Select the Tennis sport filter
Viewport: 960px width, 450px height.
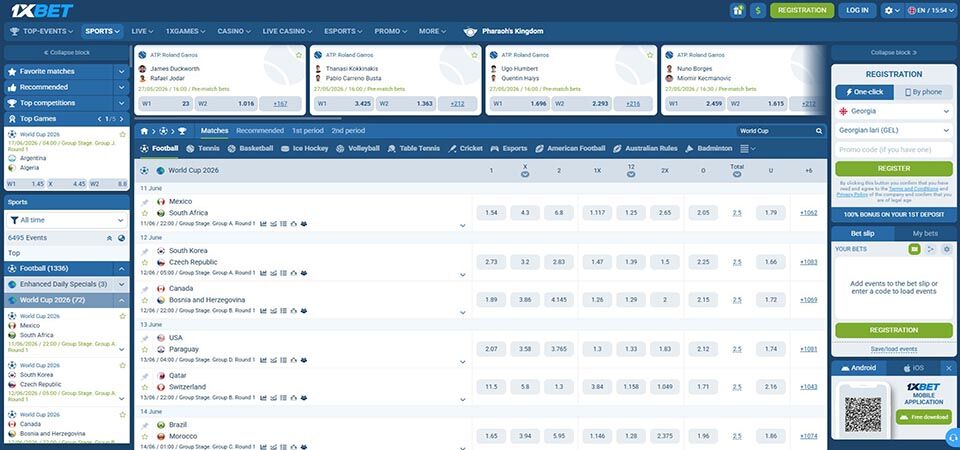[203, 149]
